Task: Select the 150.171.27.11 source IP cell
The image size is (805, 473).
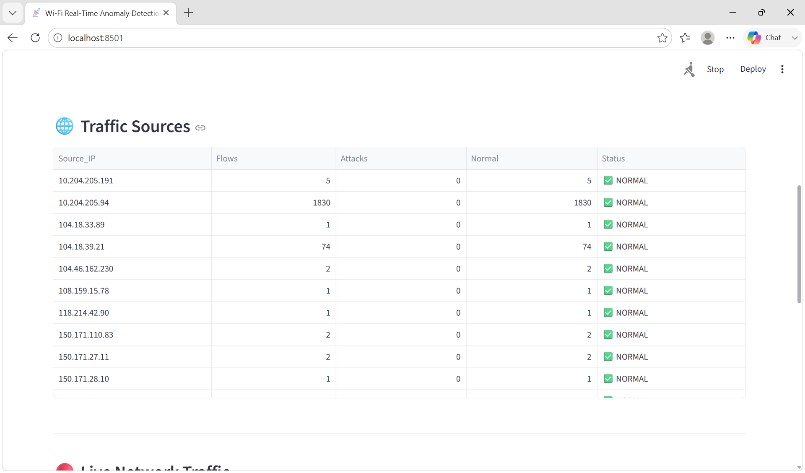Action: 132,357
